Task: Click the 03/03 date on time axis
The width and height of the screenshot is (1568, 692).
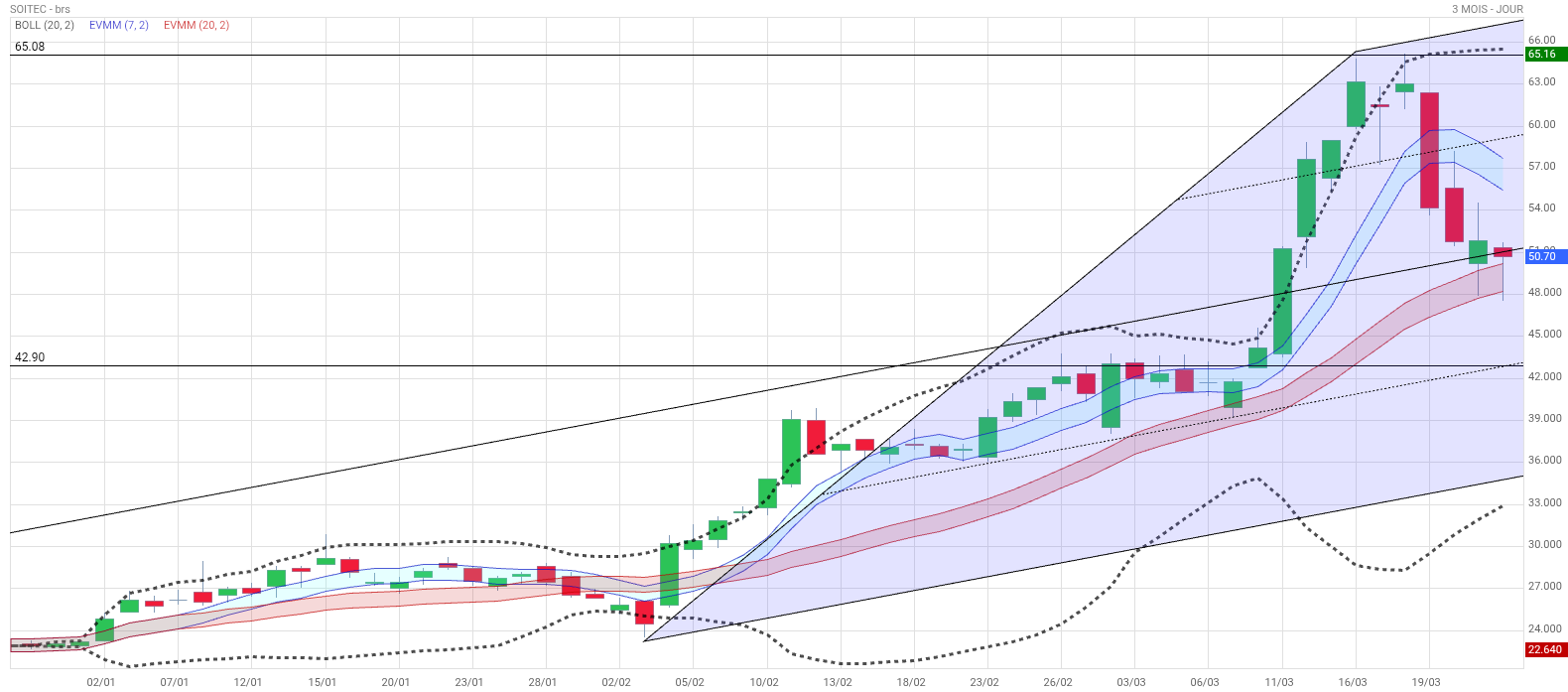Action: coord(1131,683)
